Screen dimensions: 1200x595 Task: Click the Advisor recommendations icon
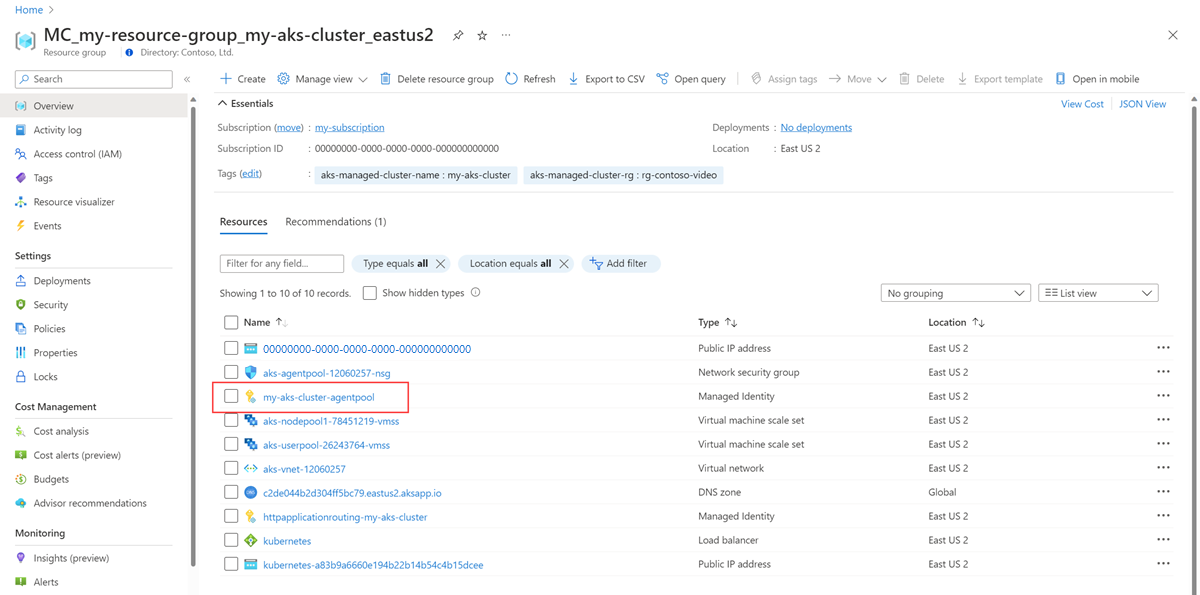coord(21,503)
